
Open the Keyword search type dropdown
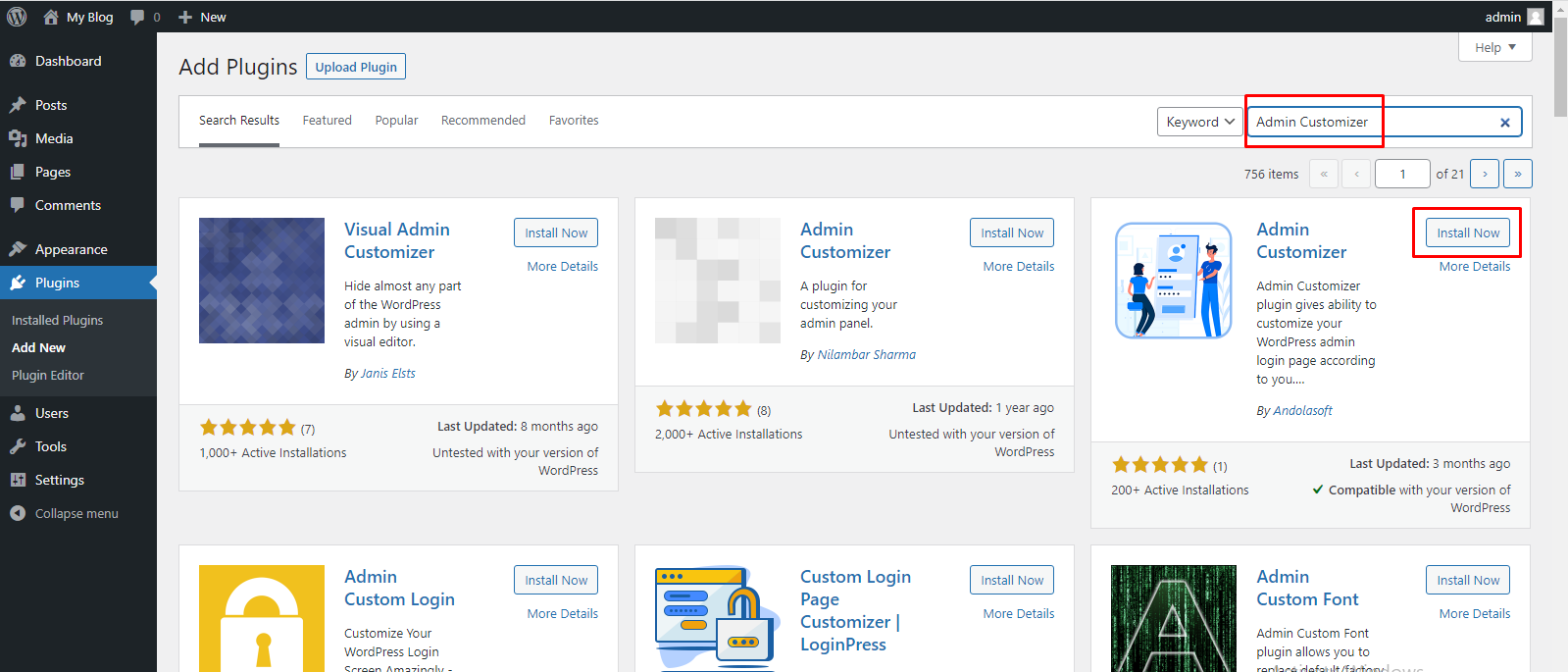pos(1200,122)
